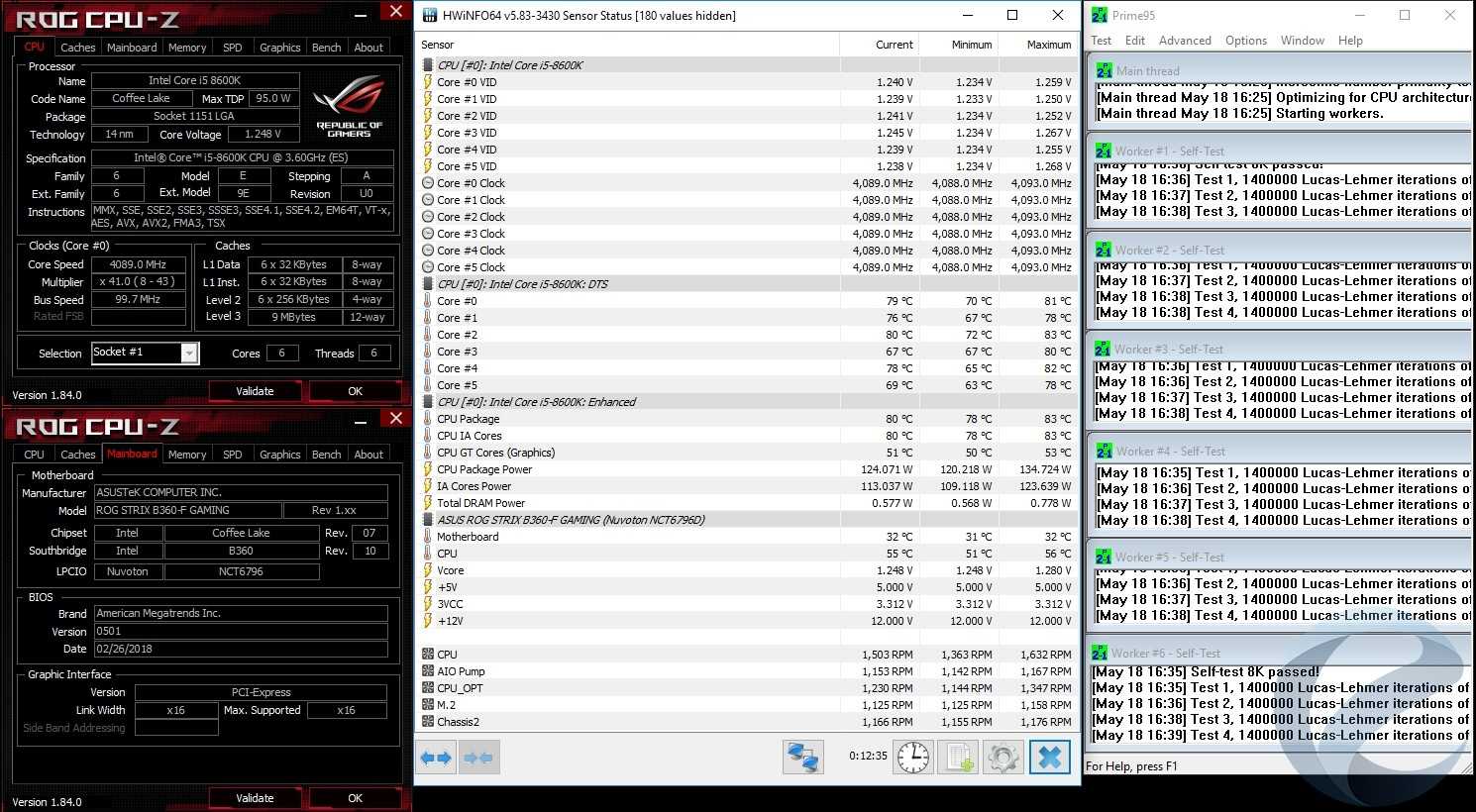Click the Worker #1 Self-Test window icon

click(x=1103, y=152)
